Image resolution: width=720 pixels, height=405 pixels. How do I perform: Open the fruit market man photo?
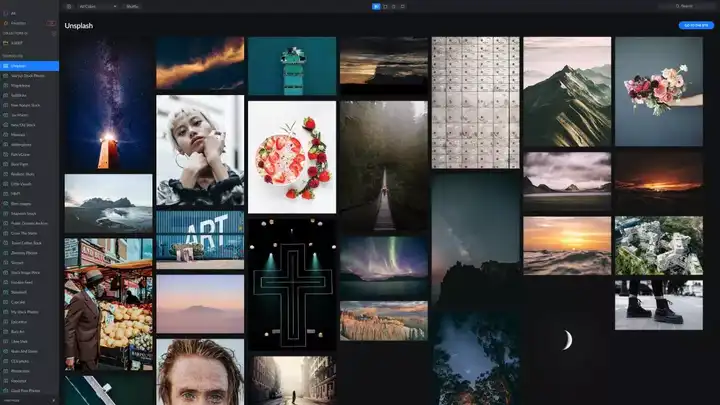pos(108,304)
